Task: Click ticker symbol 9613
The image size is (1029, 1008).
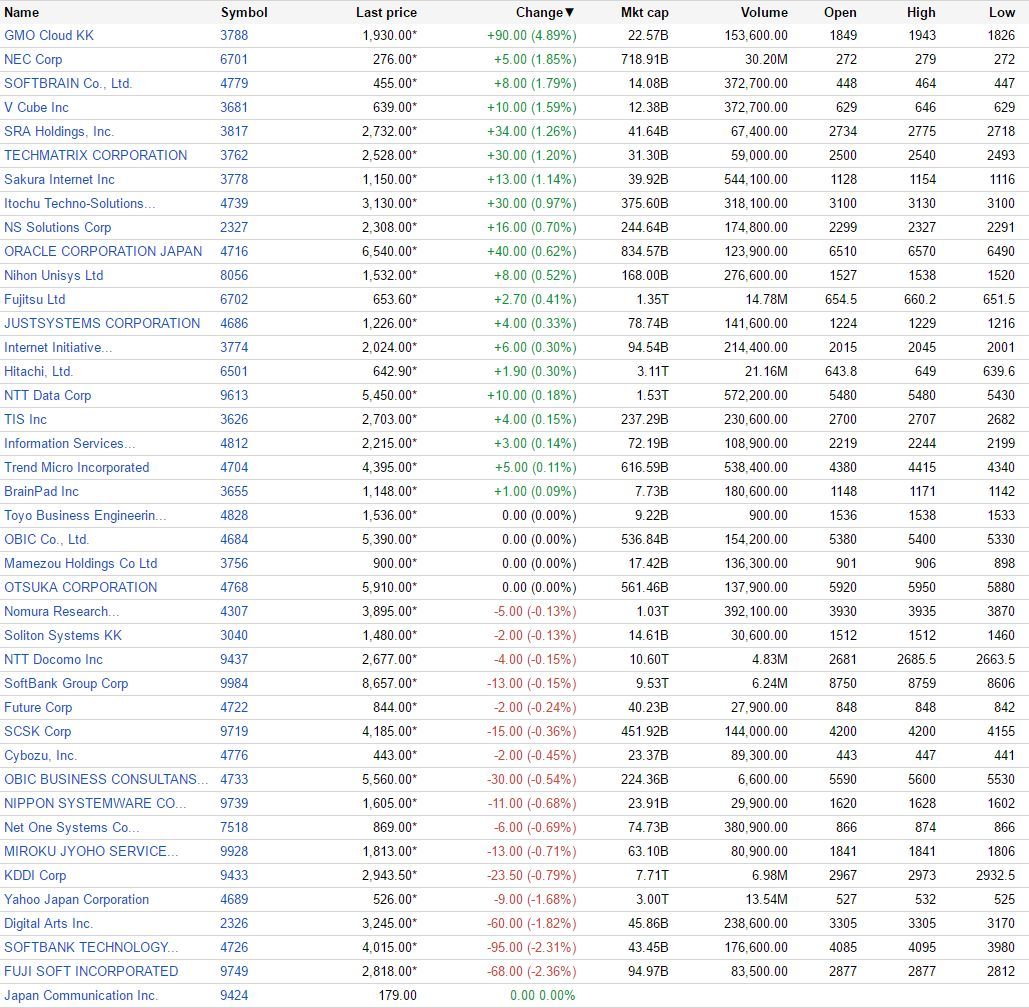Action: 234,396
